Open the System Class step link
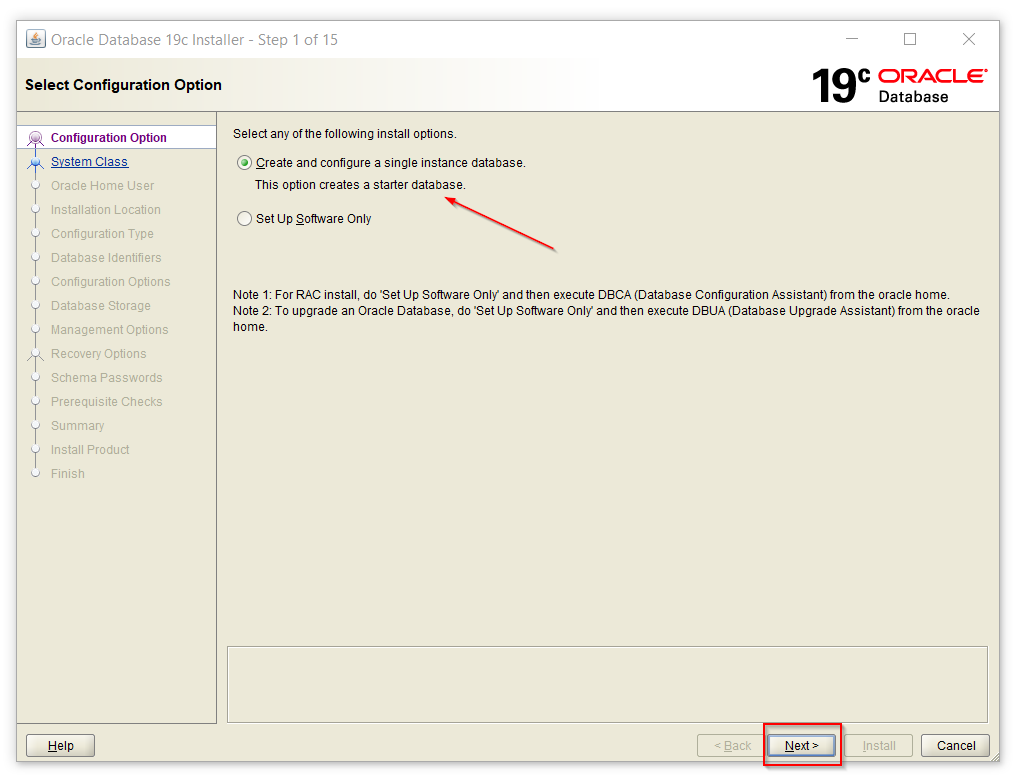The width and height of the screenshot is (1019, 781). coord(89,162)
